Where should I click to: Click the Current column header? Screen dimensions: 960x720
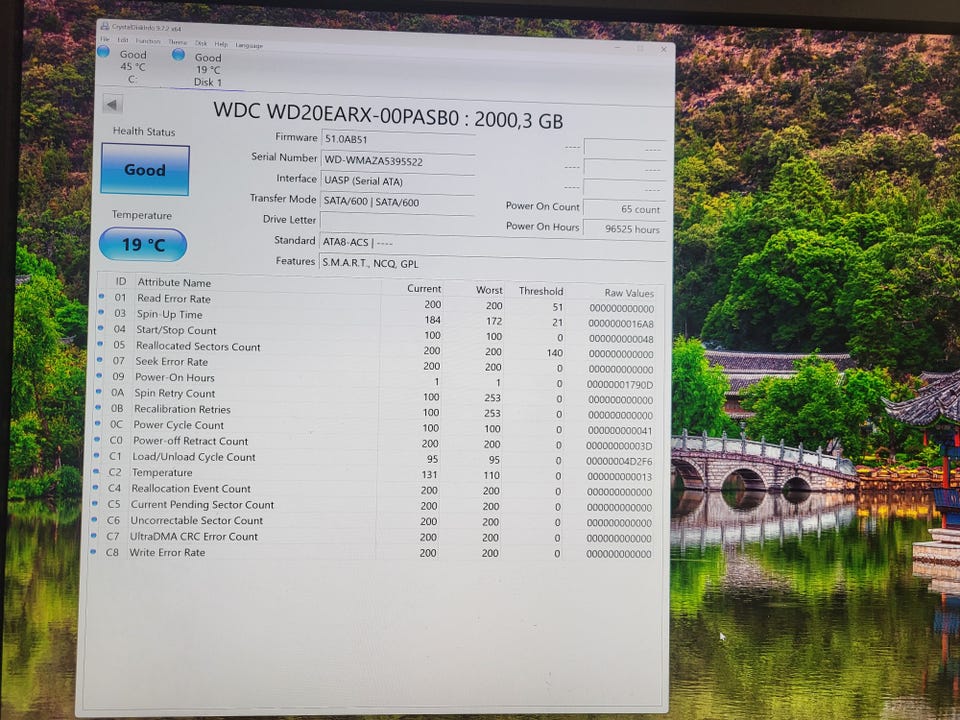click(424, 288)
